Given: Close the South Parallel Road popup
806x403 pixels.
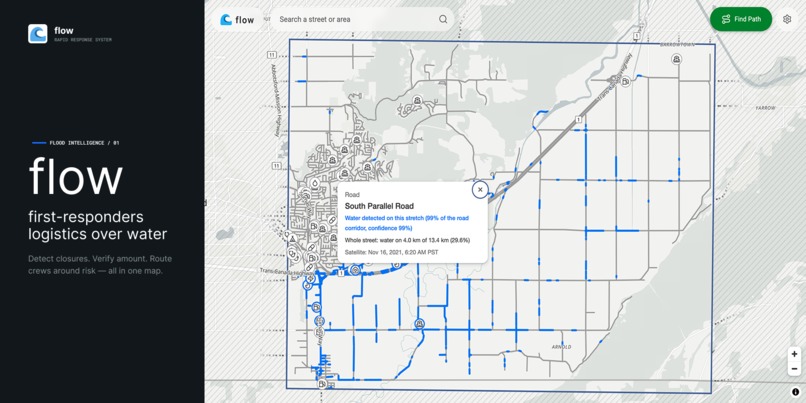Looking at the screenshot, I should coord(480,189).
